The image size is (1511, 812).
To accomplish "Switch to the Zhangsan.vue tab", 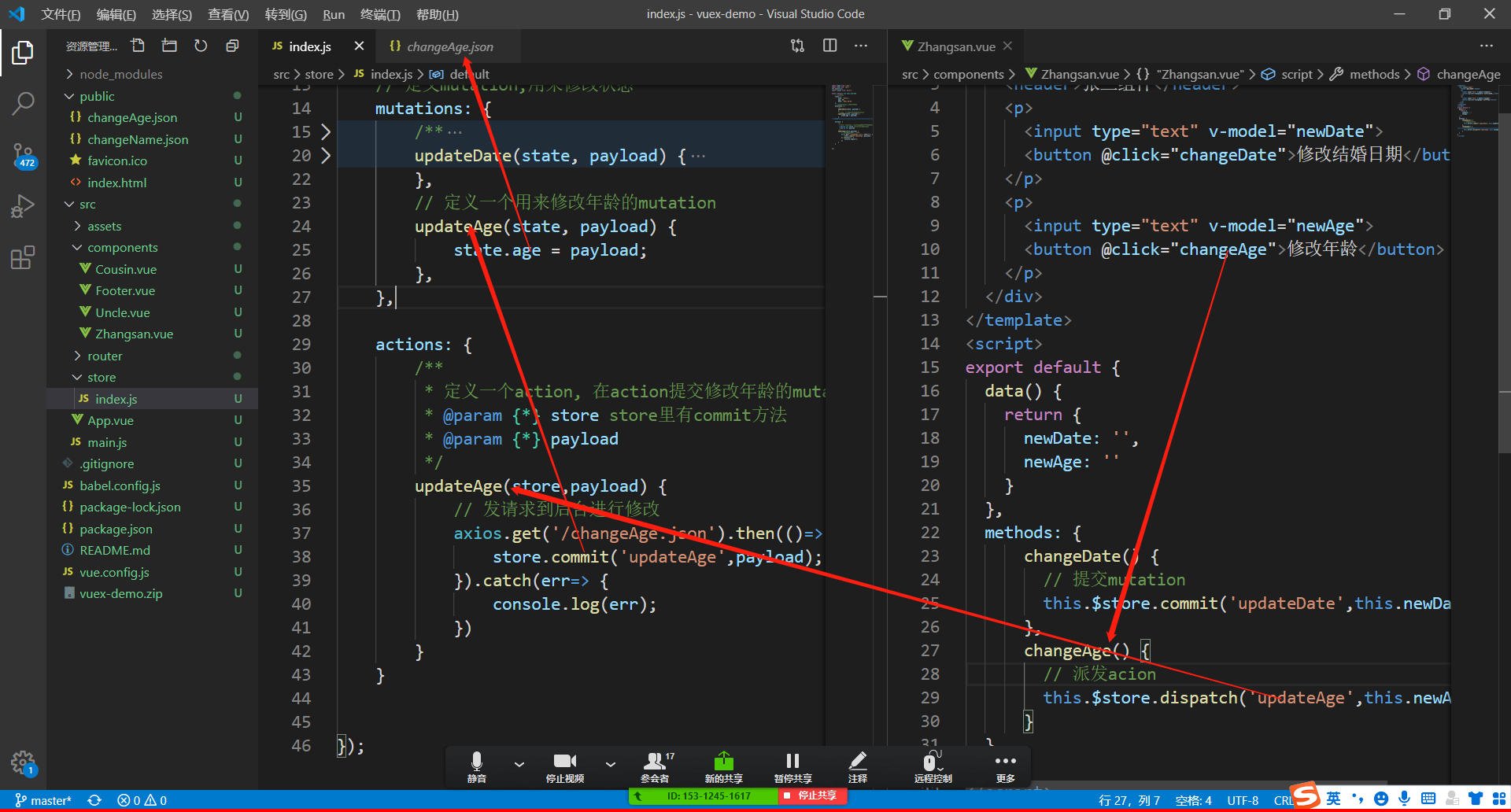I will pos(956,46).
